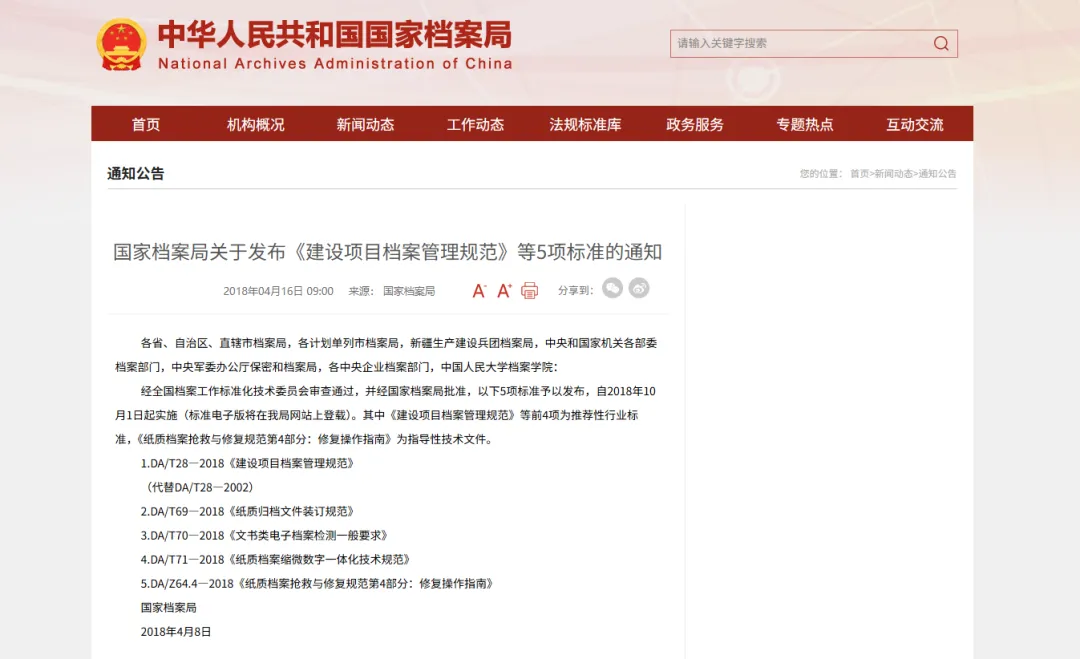Screen dimensions: 1080x659
Task: Click 通知公告 in the breadcrumb path
Action: pos(937,174)
